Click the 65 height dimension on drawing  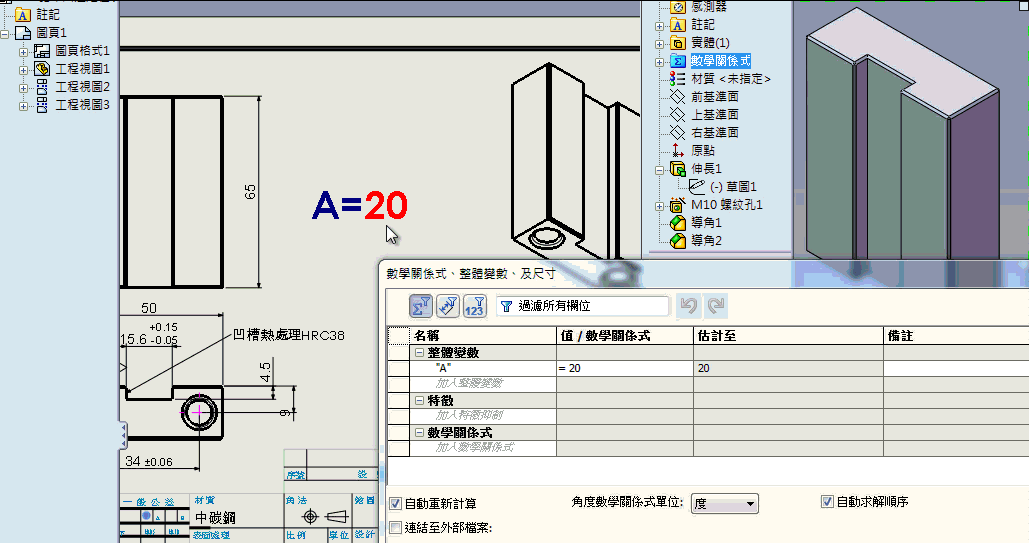click(250, 192)
